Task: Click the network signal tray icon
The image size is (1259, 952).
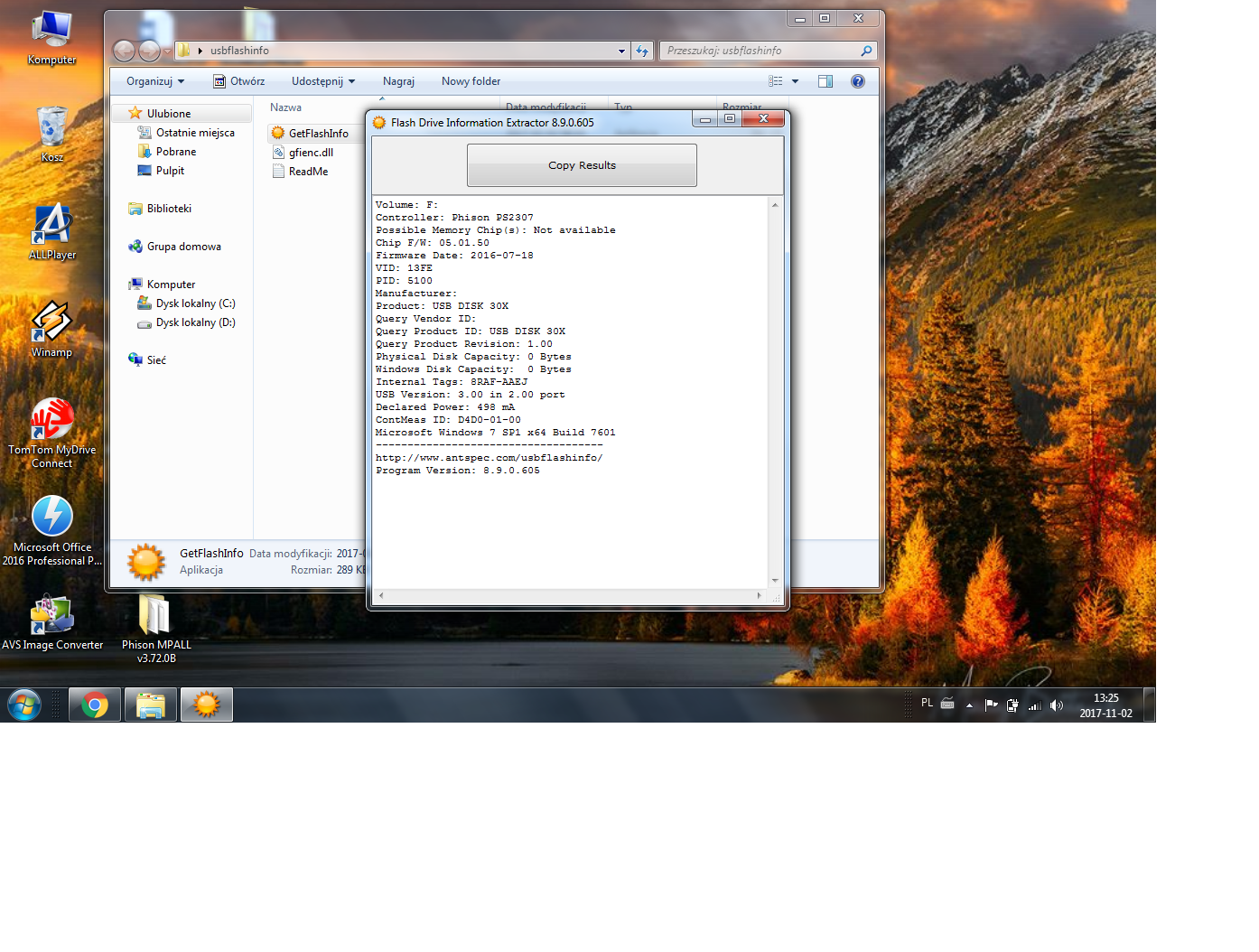Action: point(1035,705)
